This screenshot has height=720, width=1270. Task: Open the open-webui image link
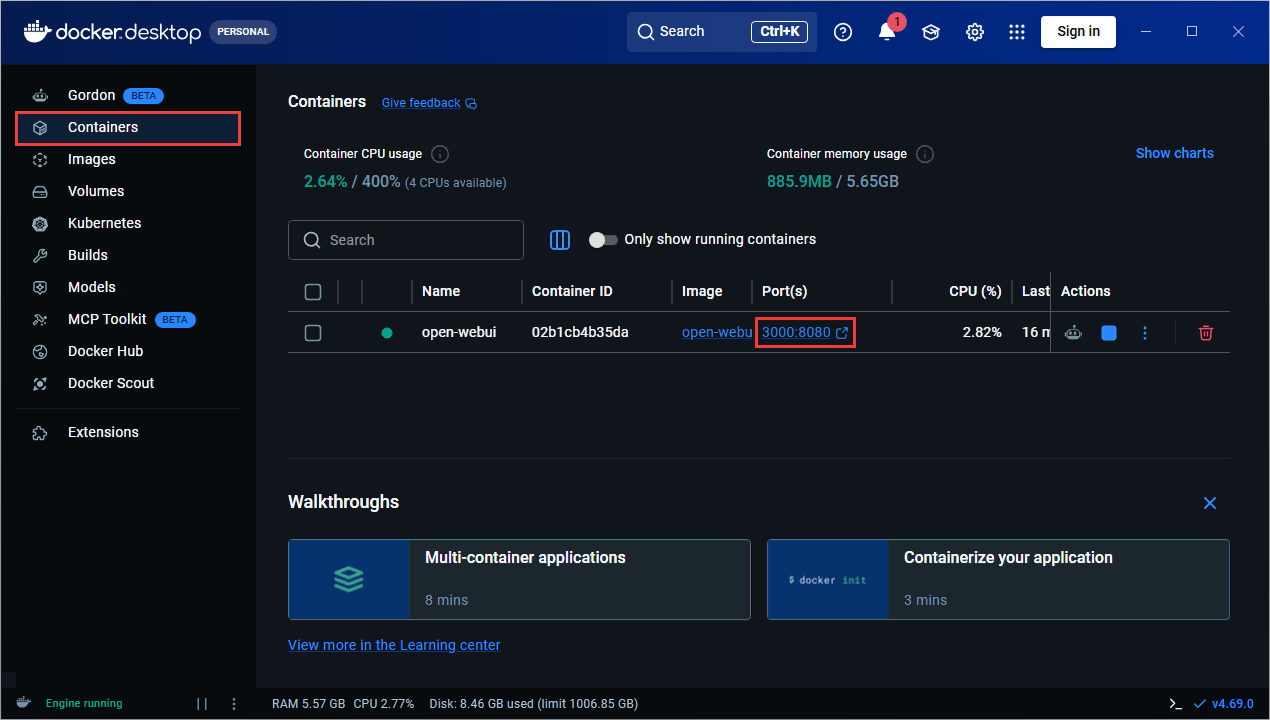(x=716, y=332)
